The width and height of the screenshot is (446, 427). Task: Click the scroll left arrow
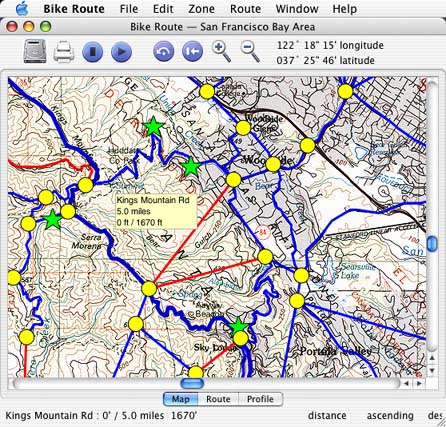coord(406,384)
